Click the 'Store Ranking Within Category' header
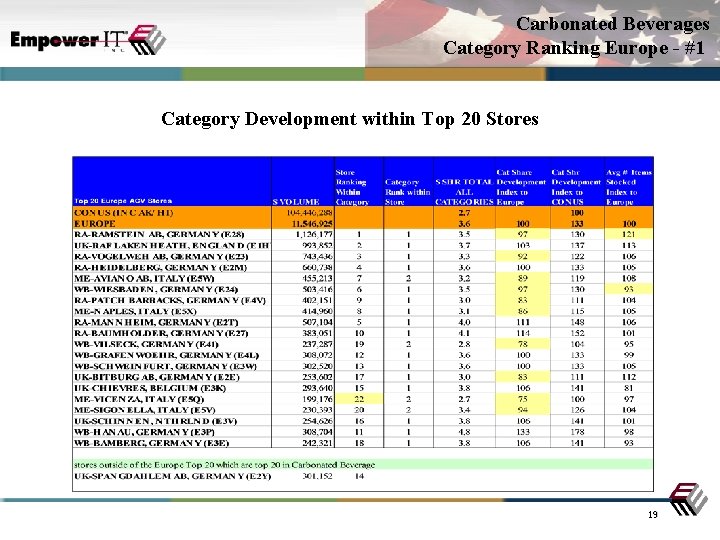 click(x=352, y=187)
